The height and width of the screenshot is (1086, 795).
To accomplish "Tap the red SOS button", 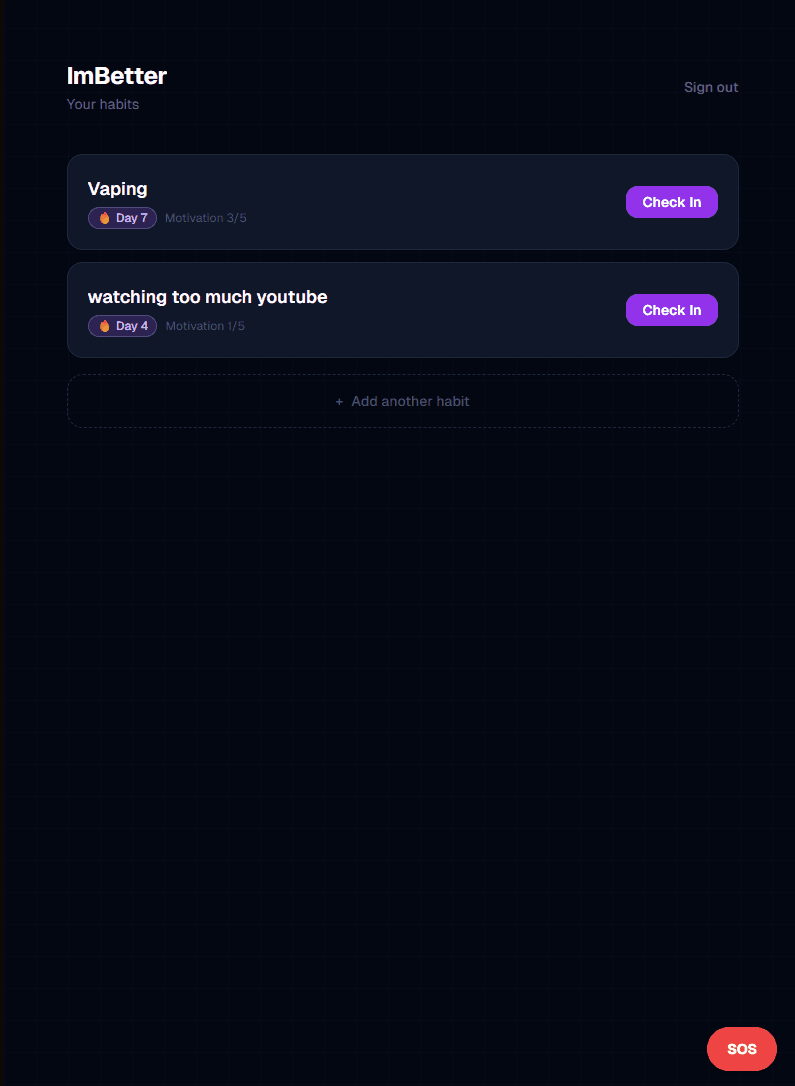I will tap(742, 1049).
